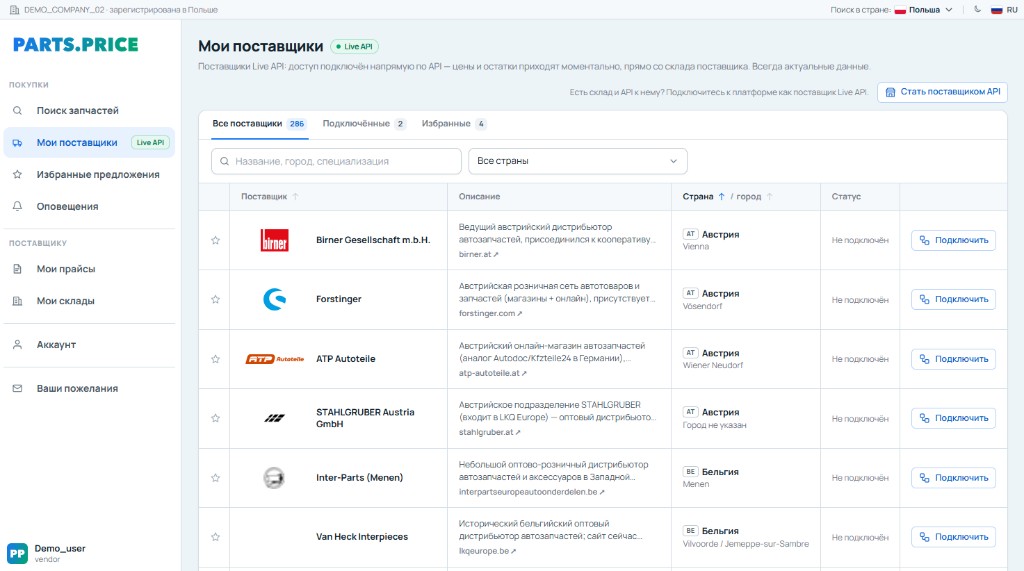Click Статус column header
Viewport: 1024px width, 571px height.
coord(846,197)
